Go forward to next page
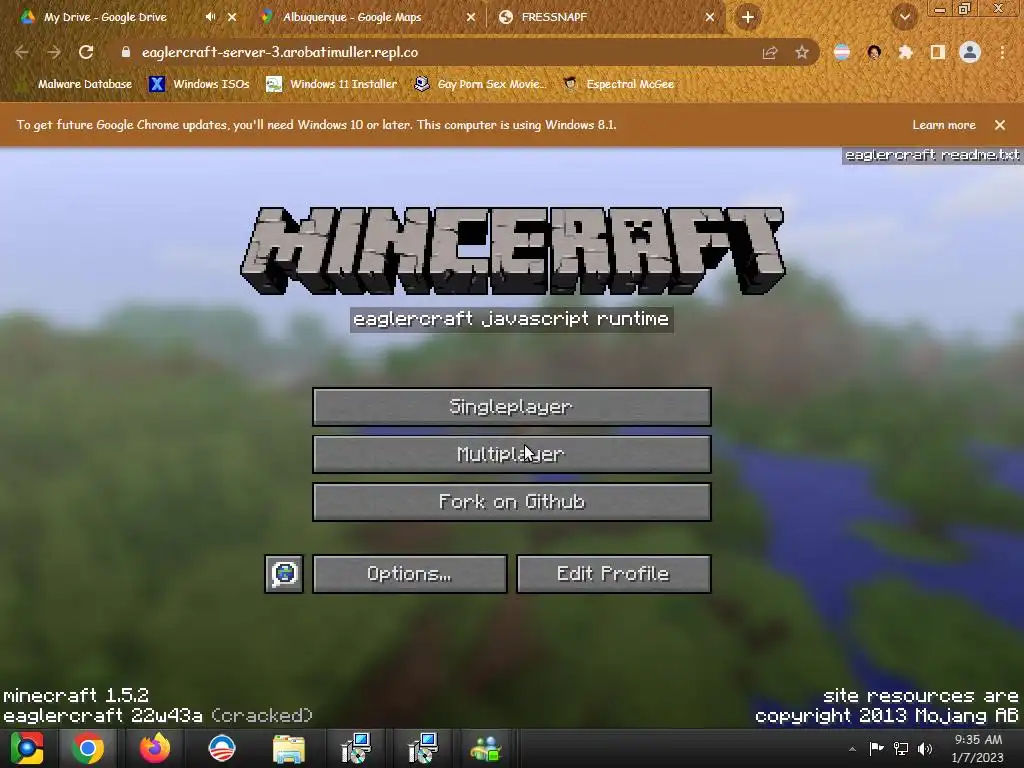1024x768 pixels. (54, 52)
